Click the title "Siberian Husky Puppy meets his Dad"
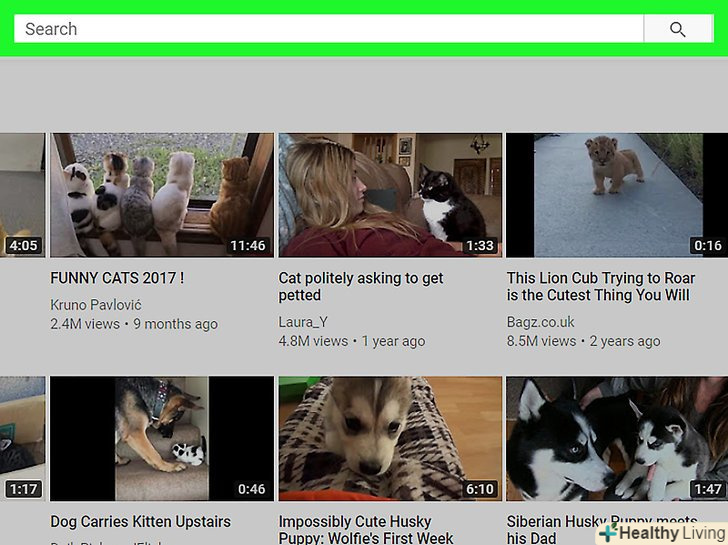The height and width of the screenshot is (545, 728). [x=602, y=529]
